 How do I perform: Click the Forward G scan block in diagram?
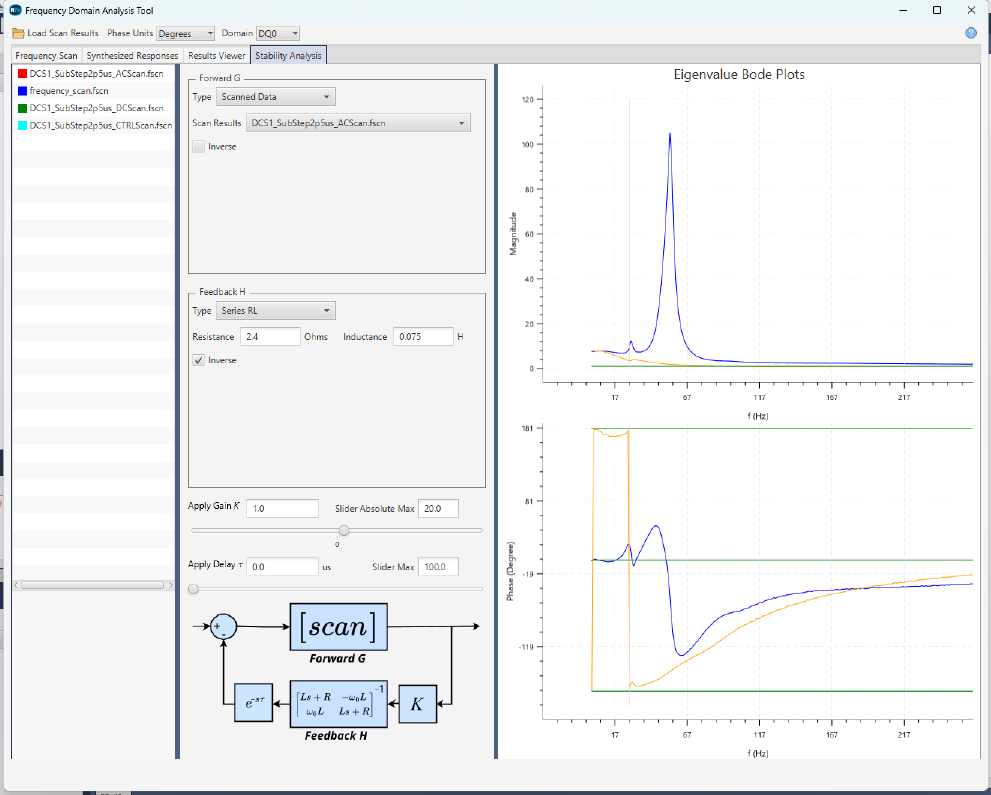coord(339,627)
